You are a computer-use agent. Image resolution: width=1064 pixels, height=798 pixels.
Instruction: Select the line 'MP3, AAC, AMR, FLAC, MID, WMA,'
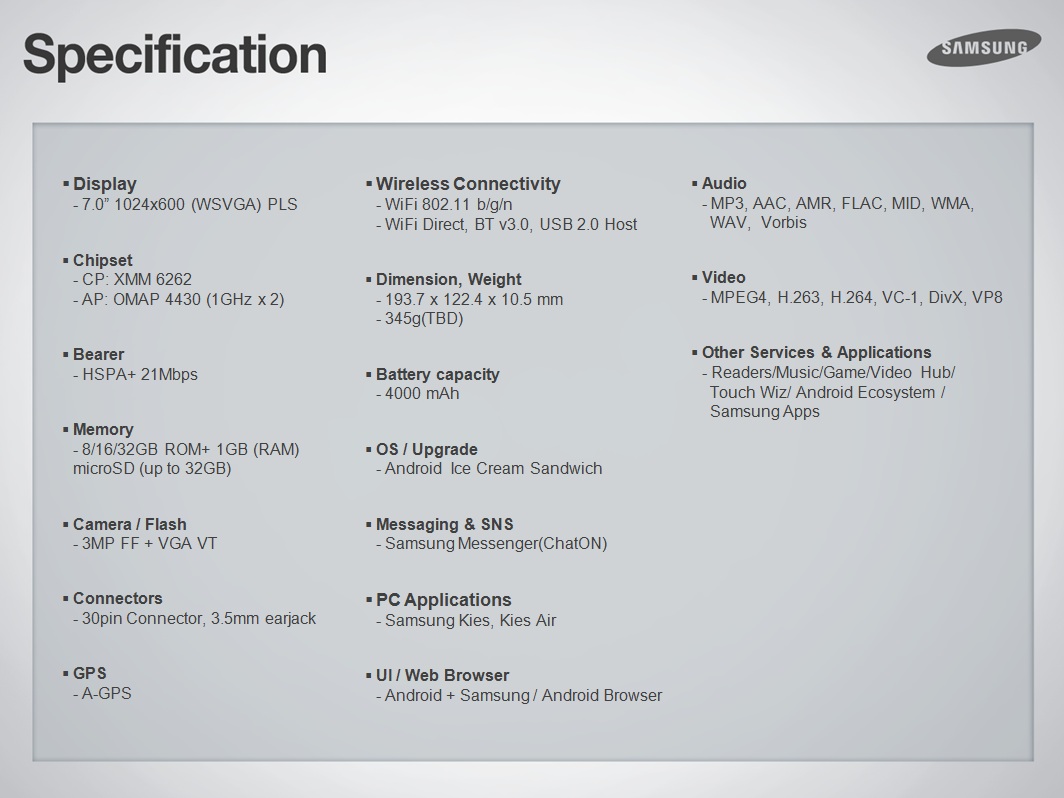click(x=842, y=204)
